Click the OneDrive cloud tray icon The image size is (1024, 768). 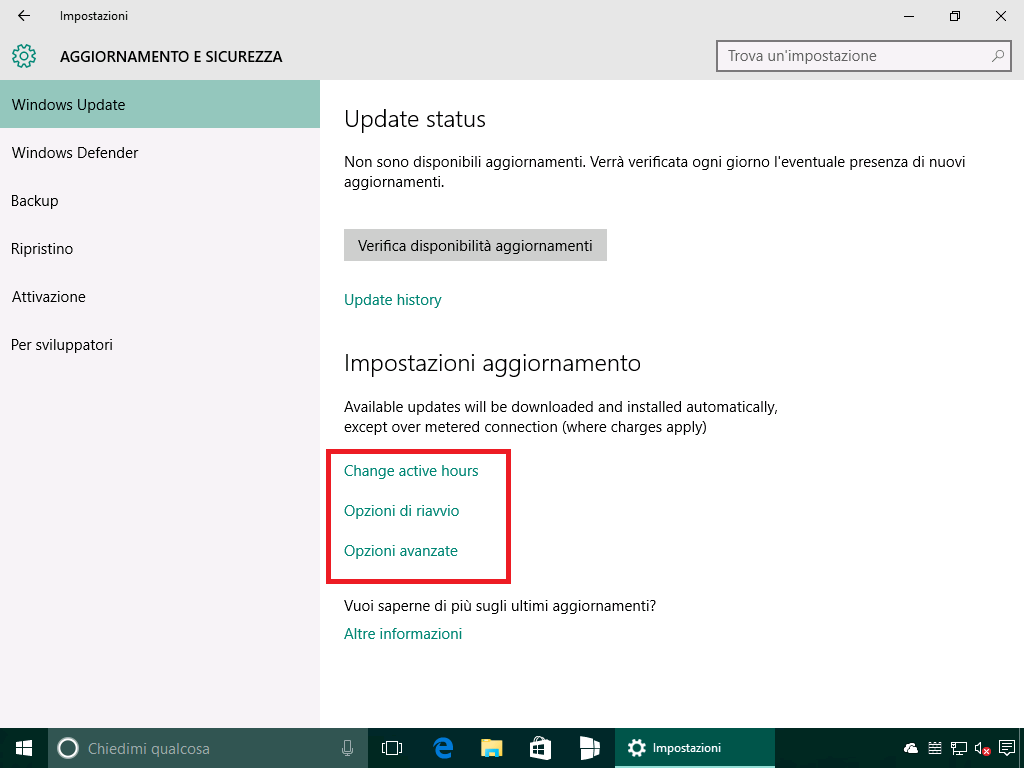point(910,748)
